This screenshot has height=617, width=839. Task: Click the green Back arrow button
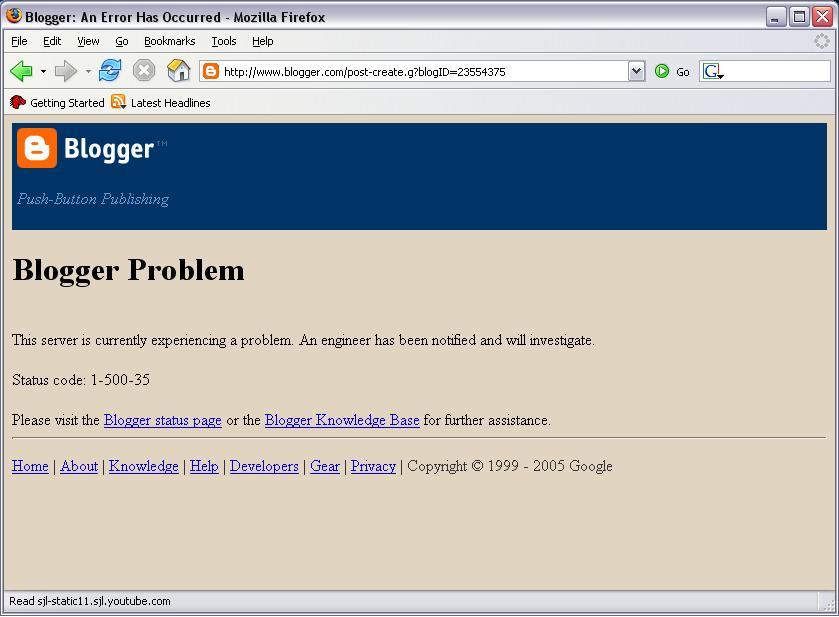point(21,71)
